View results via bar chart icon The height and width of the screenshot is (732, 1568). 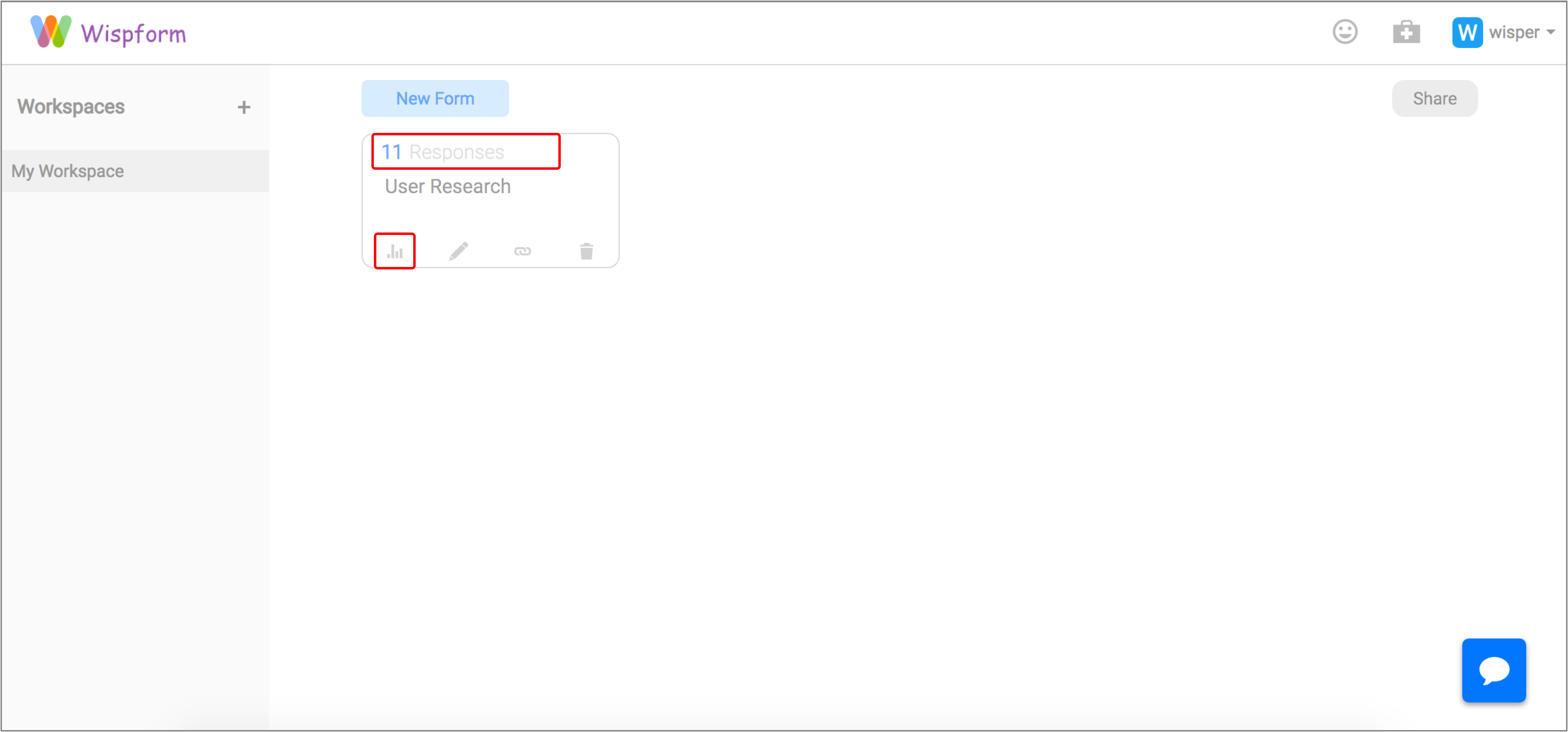[395, 251]
